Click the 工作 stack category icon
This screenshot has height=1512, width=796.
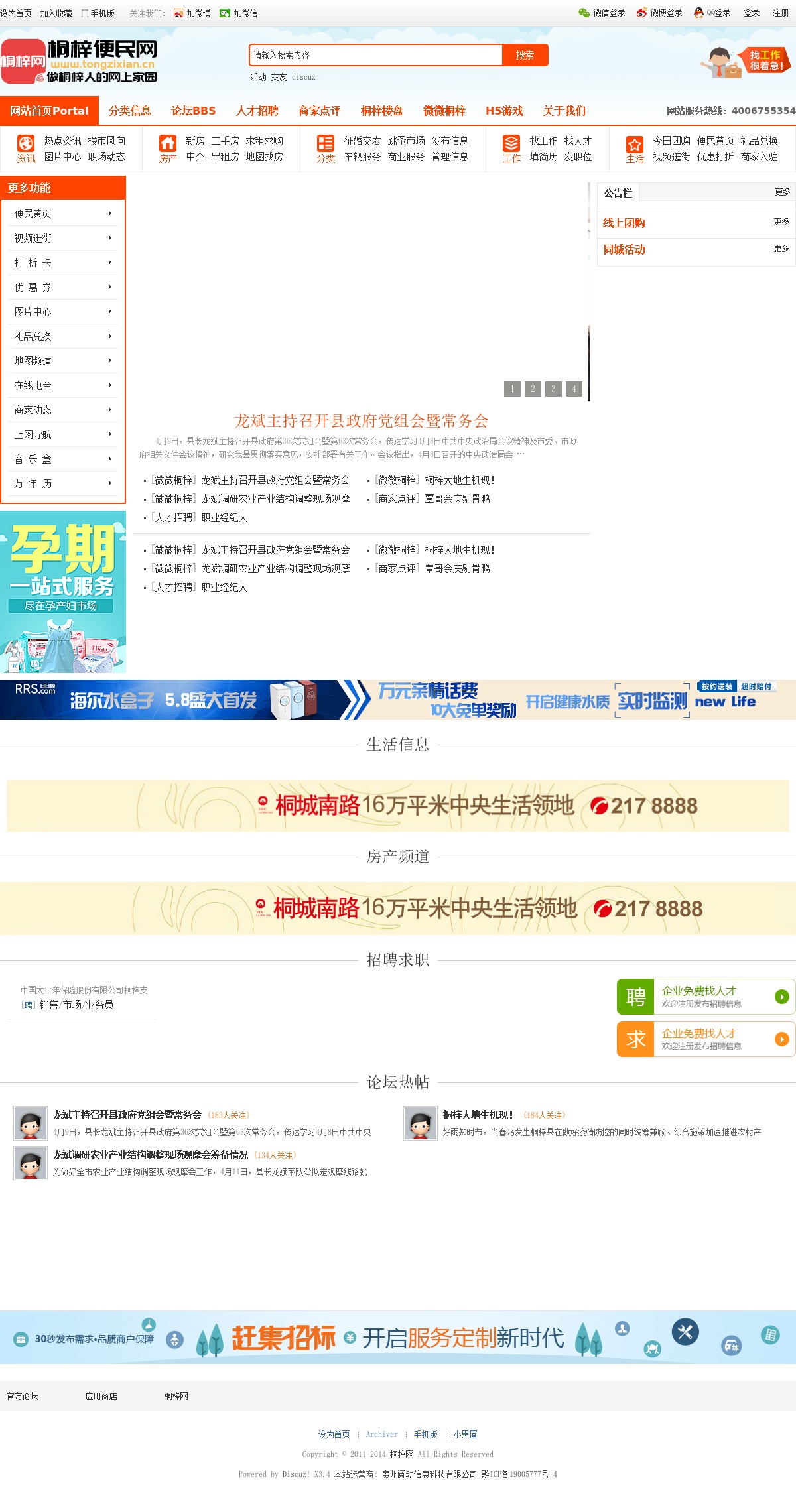pos(511,143)
